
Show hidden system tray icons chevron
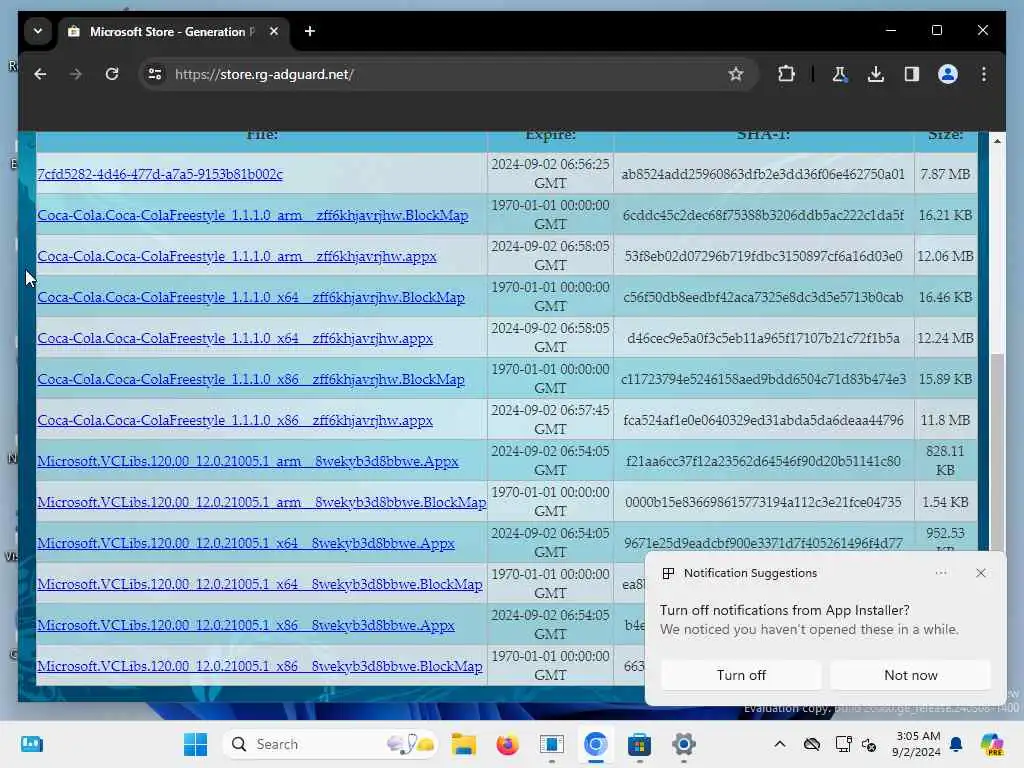coord(780,744)
